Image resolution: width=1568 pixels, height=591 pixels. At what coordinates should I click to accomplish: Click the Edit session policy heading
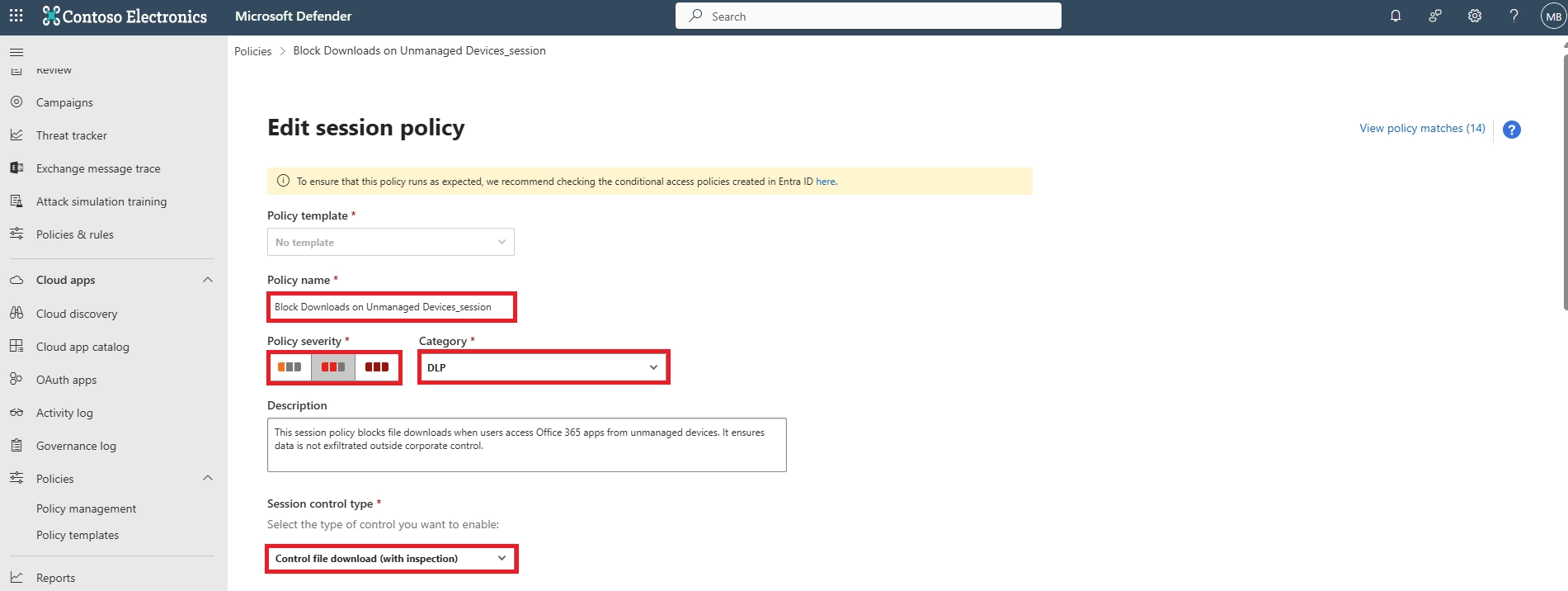[x=366, y=127]
